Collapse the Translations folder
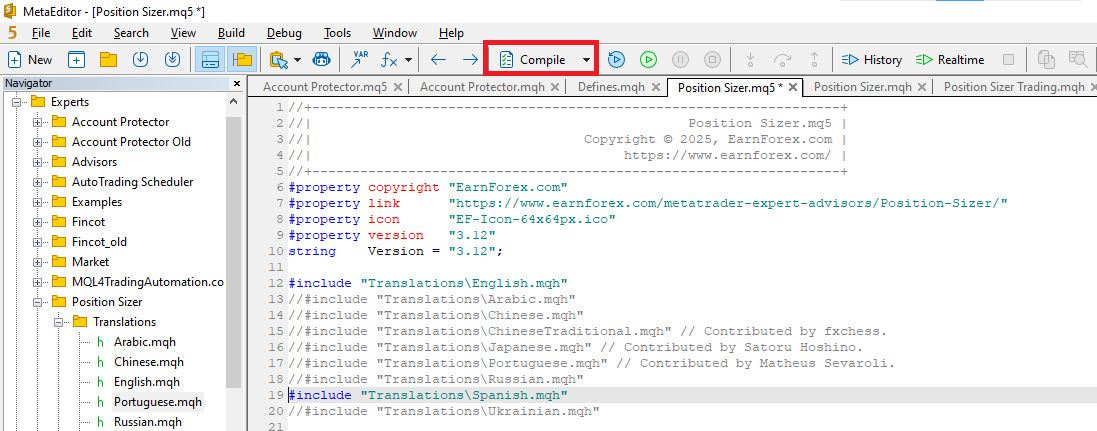 point(59,322)
